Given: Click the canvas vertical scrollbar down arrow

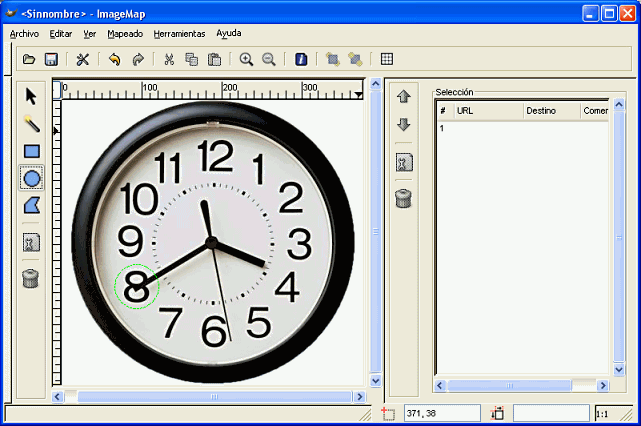Looking at the screenshot, I should (x=376, y=381).
